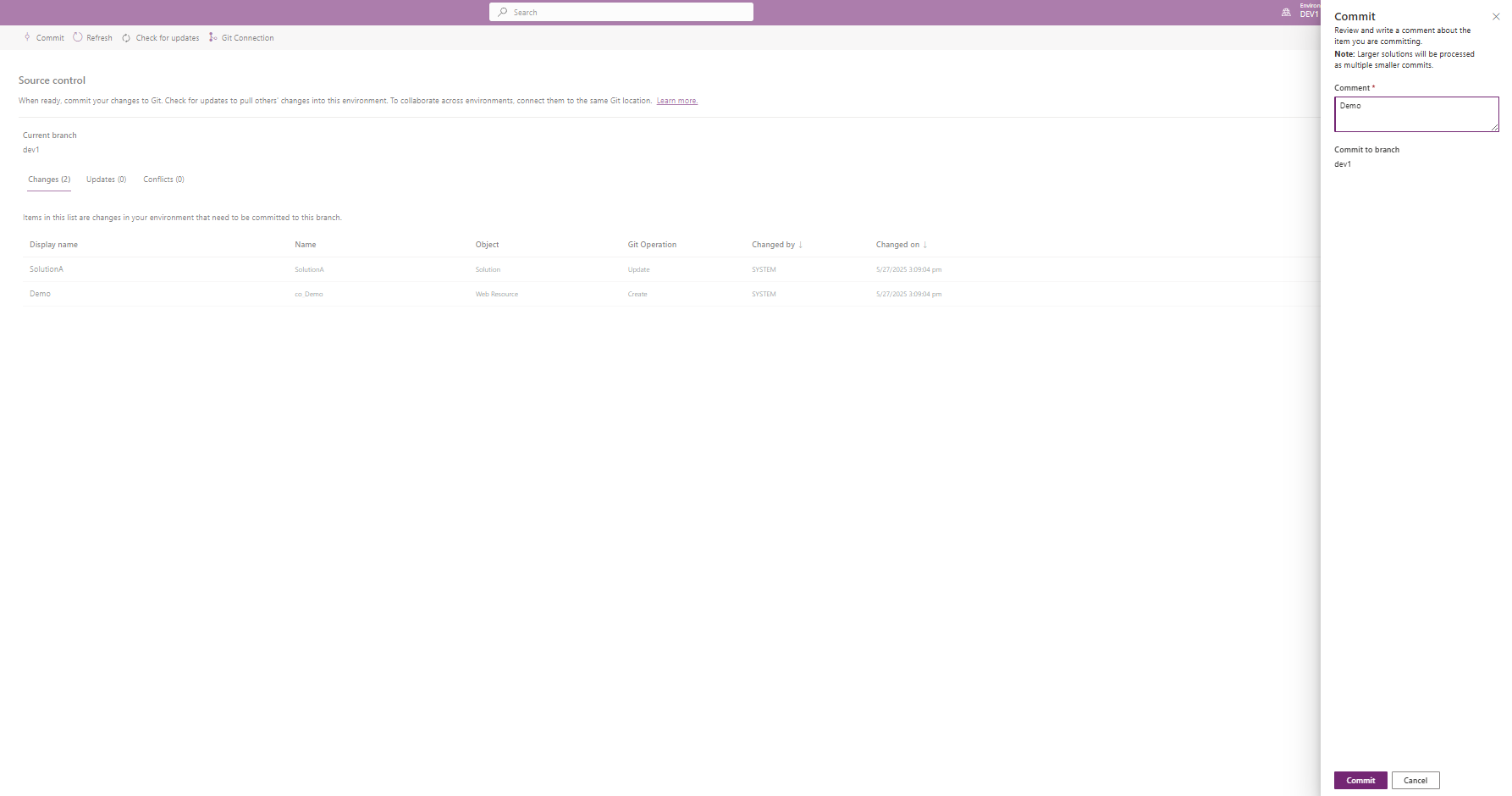Viewport: 1512px width, 796px height.
Task: Switch to the Conflicts (0) tab
Action: tap(163, 180)
